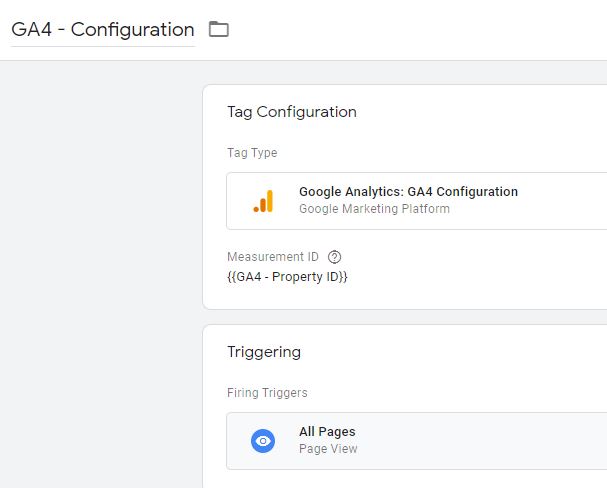
Task: Open Measurement ID help question mark
Action: click(335, 257)
